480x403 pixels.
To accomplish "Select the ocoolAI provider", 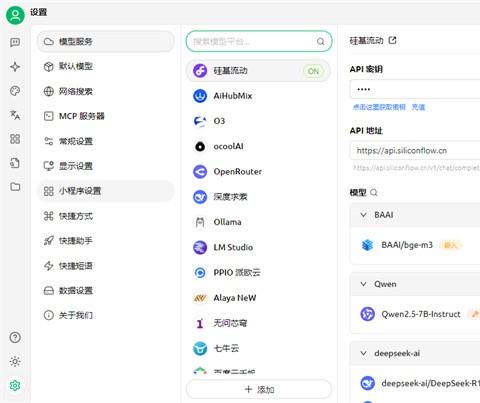I will [x=258, y=146].
